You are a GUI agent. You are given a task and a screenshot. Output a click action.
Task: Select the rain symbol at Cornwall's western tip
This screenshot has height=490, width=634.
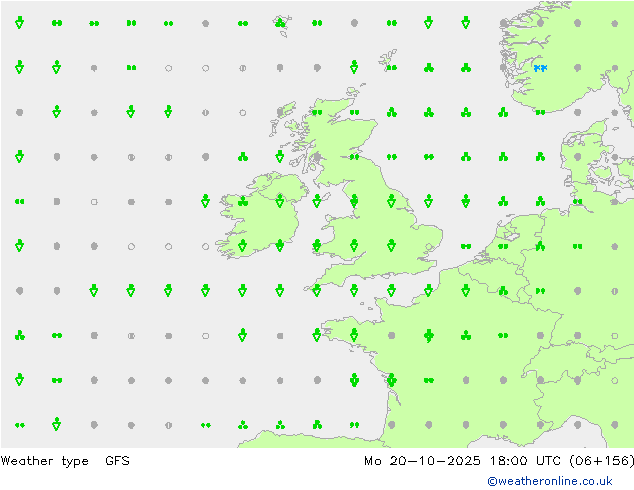[x=317, y=289]
